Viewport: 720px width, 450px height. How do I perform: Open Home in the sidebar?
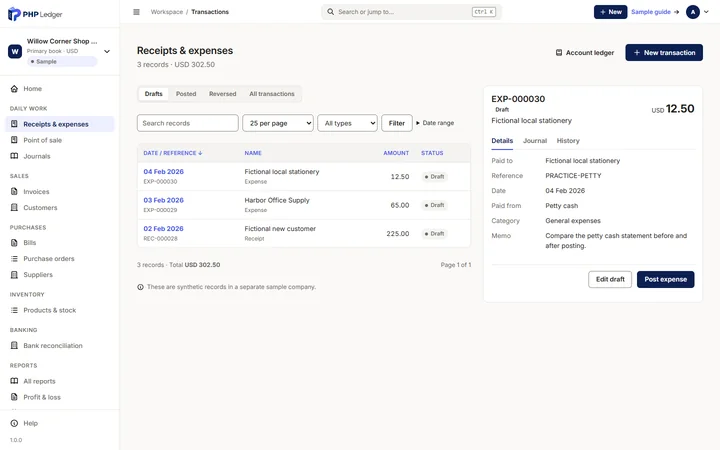tap(60, 89)
